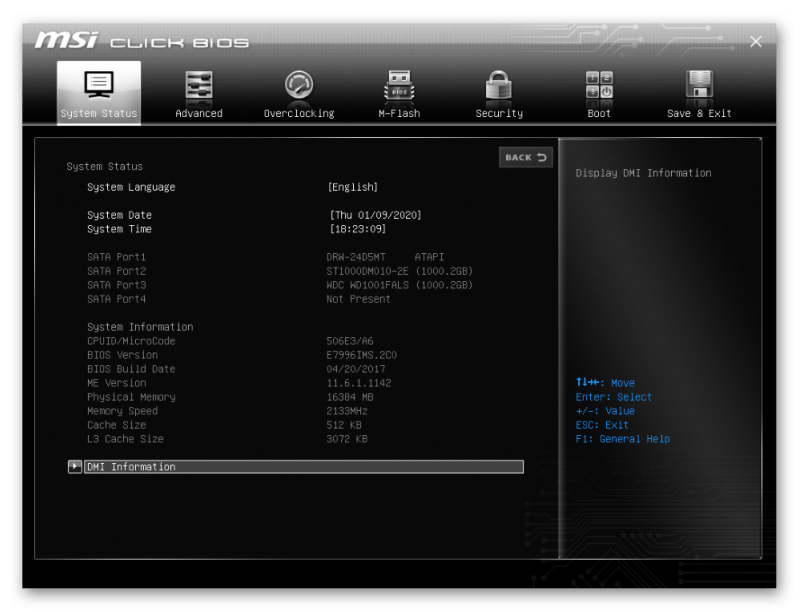Open the Save & Exit floppy icon
Viewport: 800px width, 612px height.
(699, 85)
